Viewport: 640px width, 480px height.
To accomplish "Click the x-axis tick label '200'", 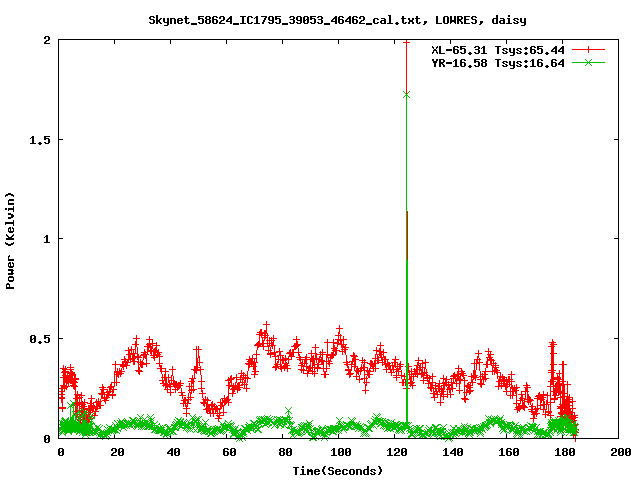I will point(620,452).
